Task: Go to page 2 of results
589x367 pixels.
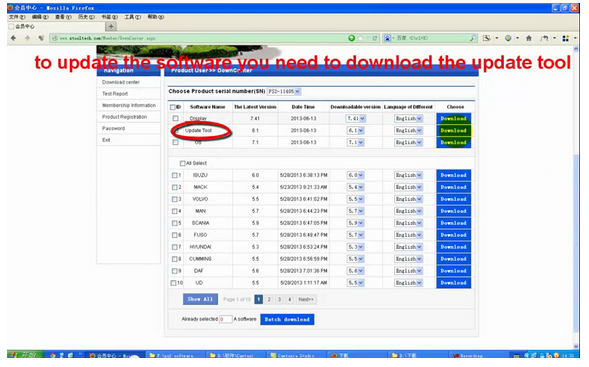Action: tap(269, 299)
